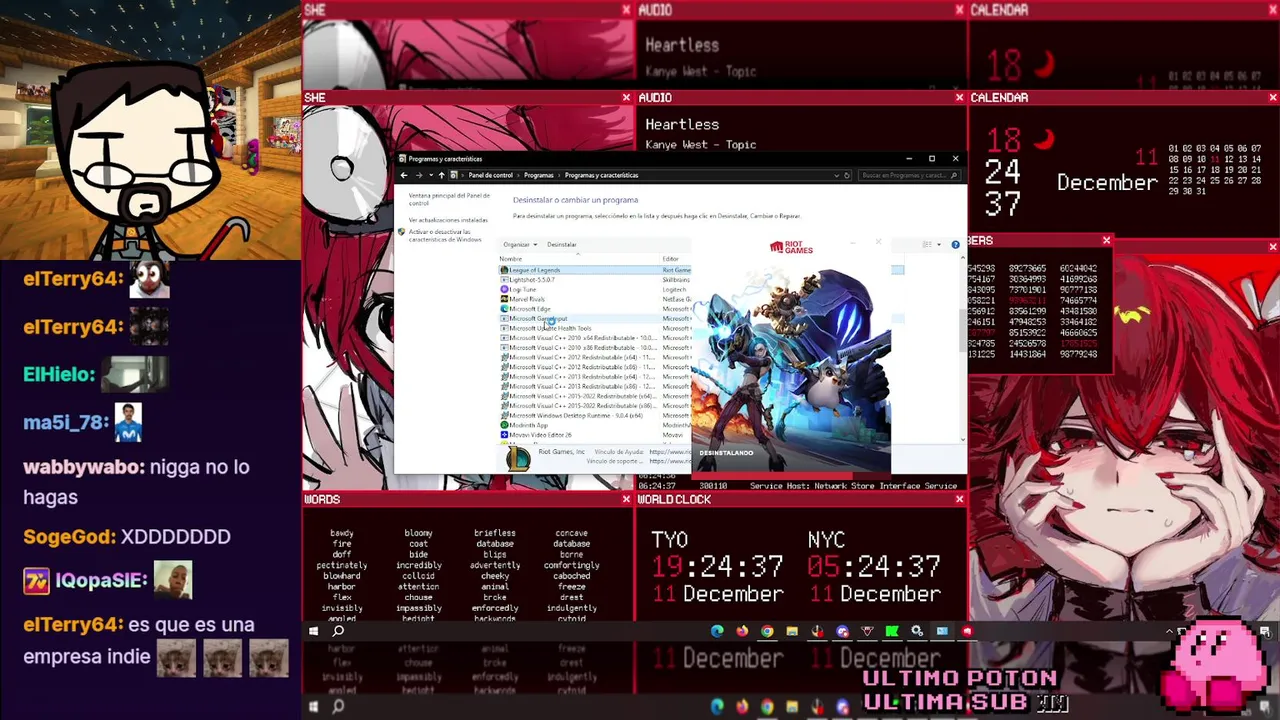Click the ElHielo username in chat
This screenshot has width=1280, height=720.
click(59, 374)
